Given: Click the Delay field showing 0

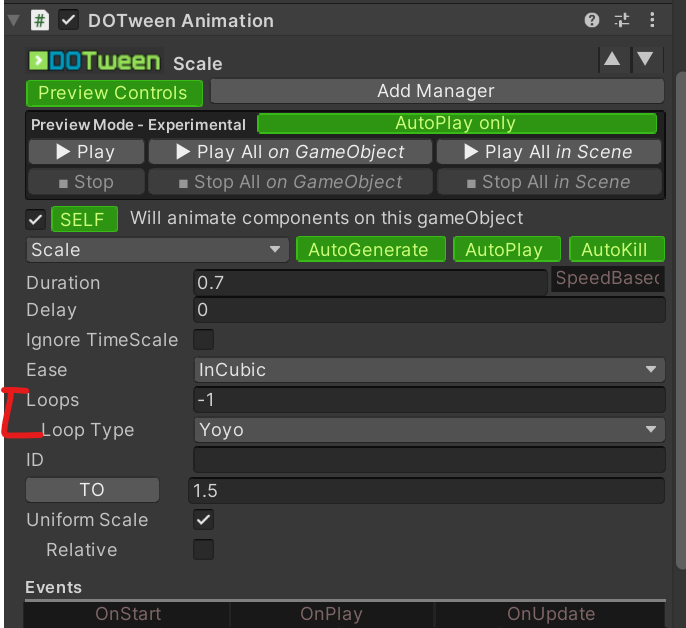Looking at the screenshot, I should point(429,309).
